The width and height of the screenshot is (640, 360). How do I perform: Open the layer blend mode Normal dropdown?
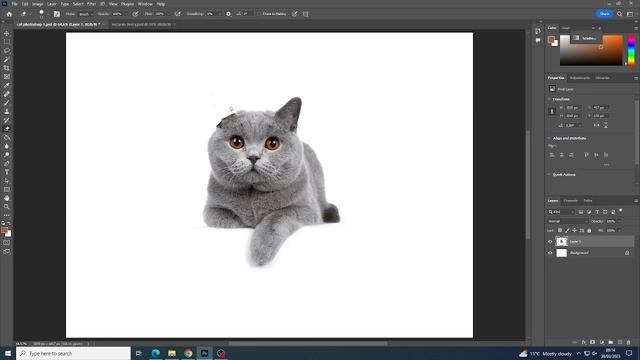click(567, 221)
